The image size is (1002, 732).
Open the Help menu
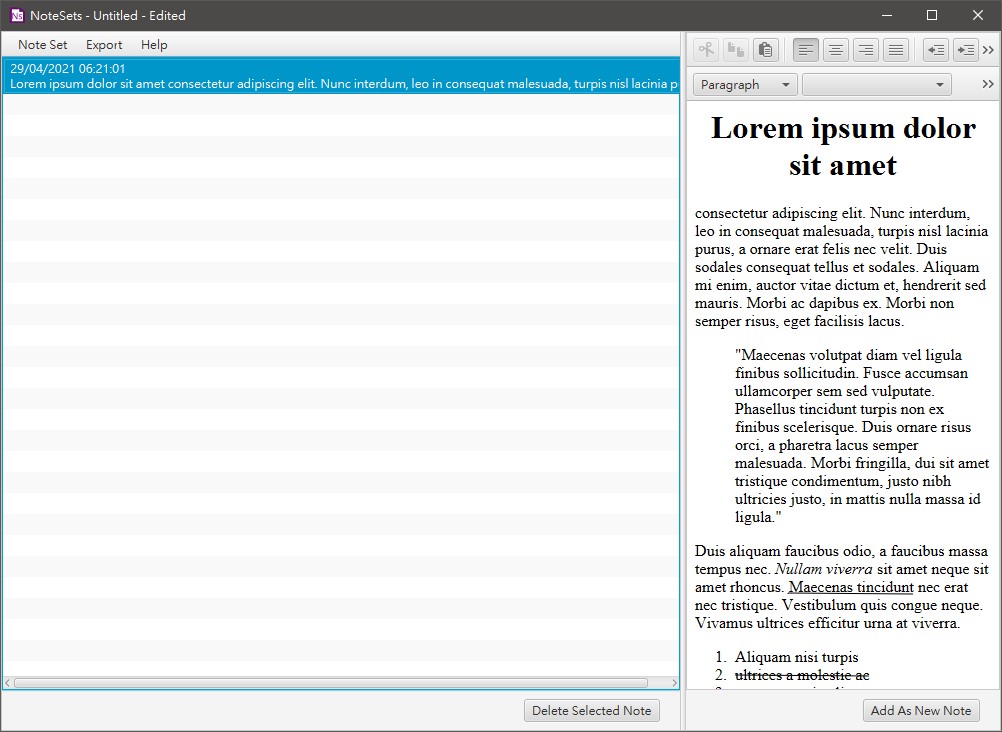154,45
